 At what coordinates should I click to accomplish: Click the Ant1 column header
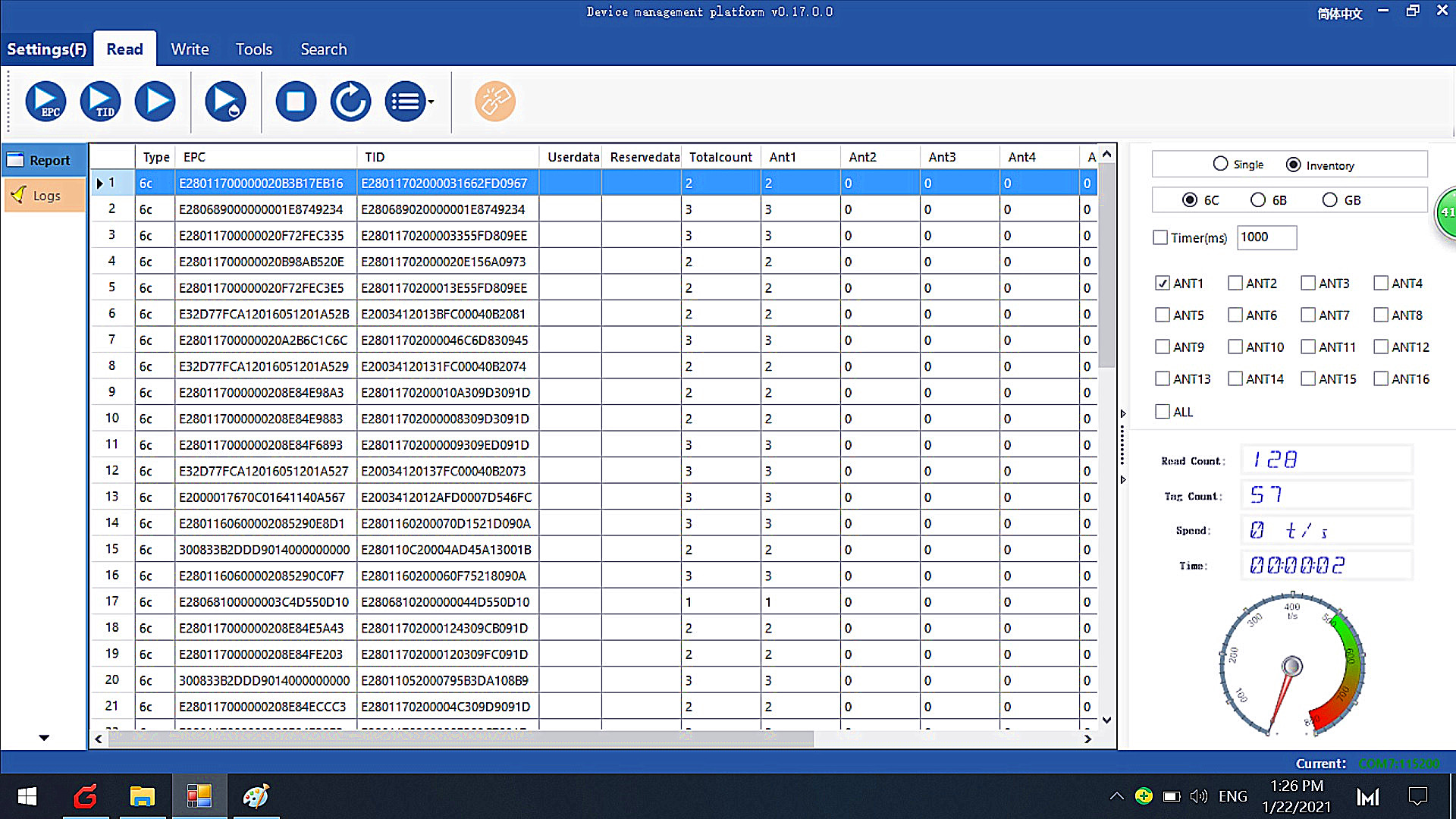click(800, 157)
